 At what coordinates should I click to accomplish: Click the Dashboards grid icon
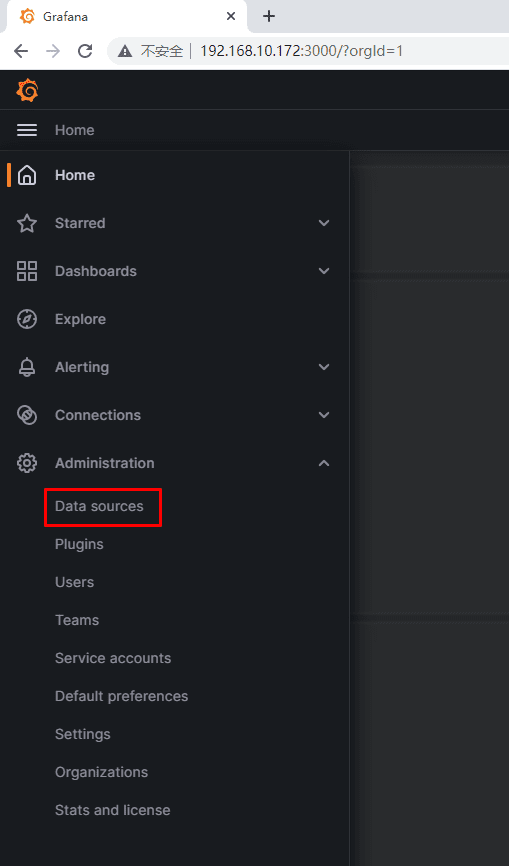tap(26, 271)
